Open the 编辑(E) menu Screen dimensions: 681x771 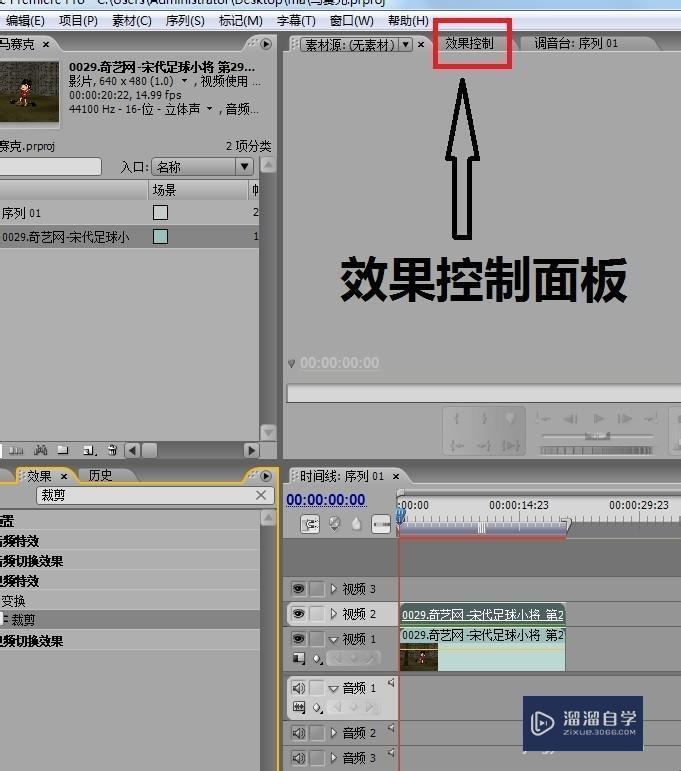point(25,21)
